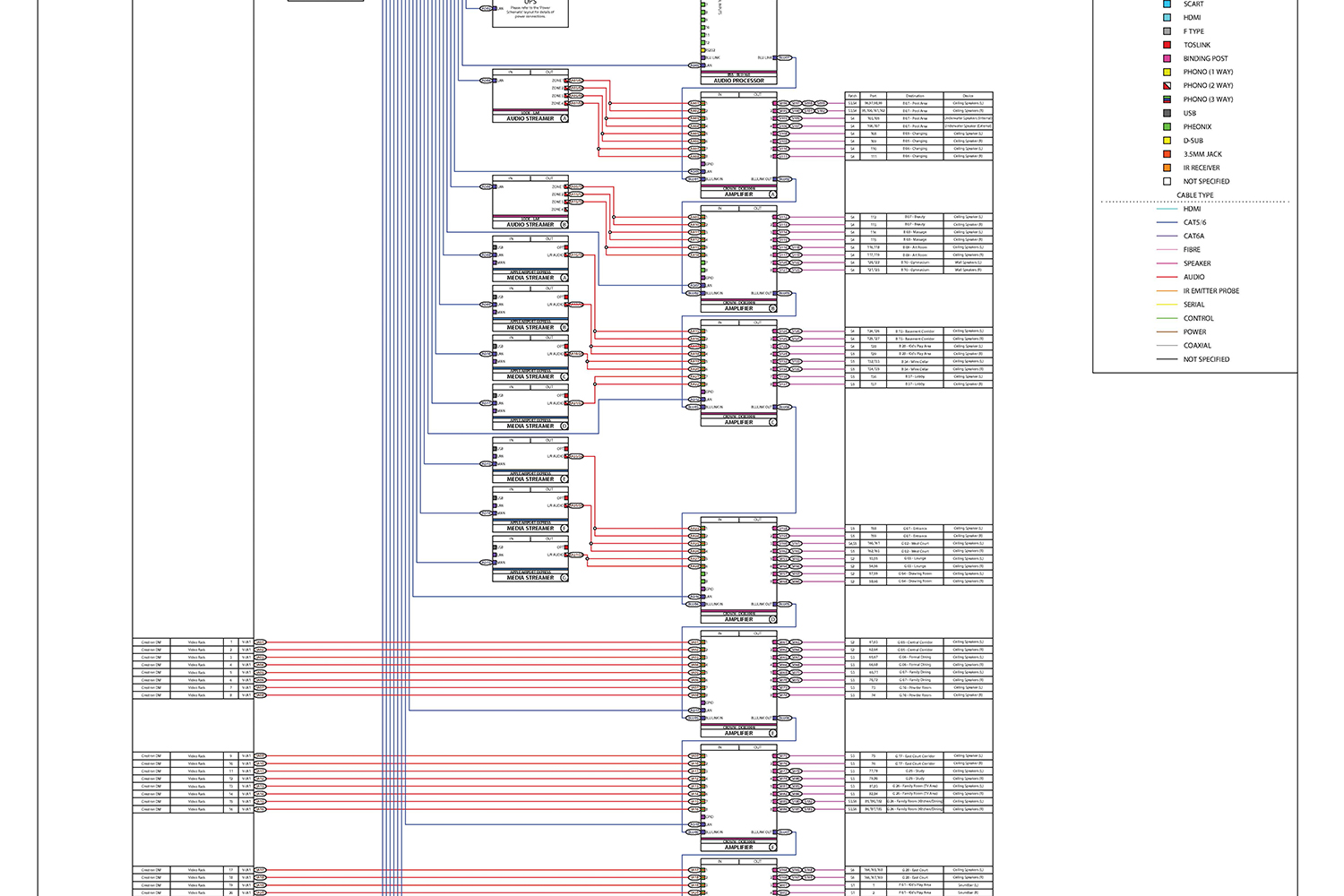Viewport: 1344px width, 896px height.
Task: Select the Wall Speakers (R) cell
Action: [x=968, y=270]
